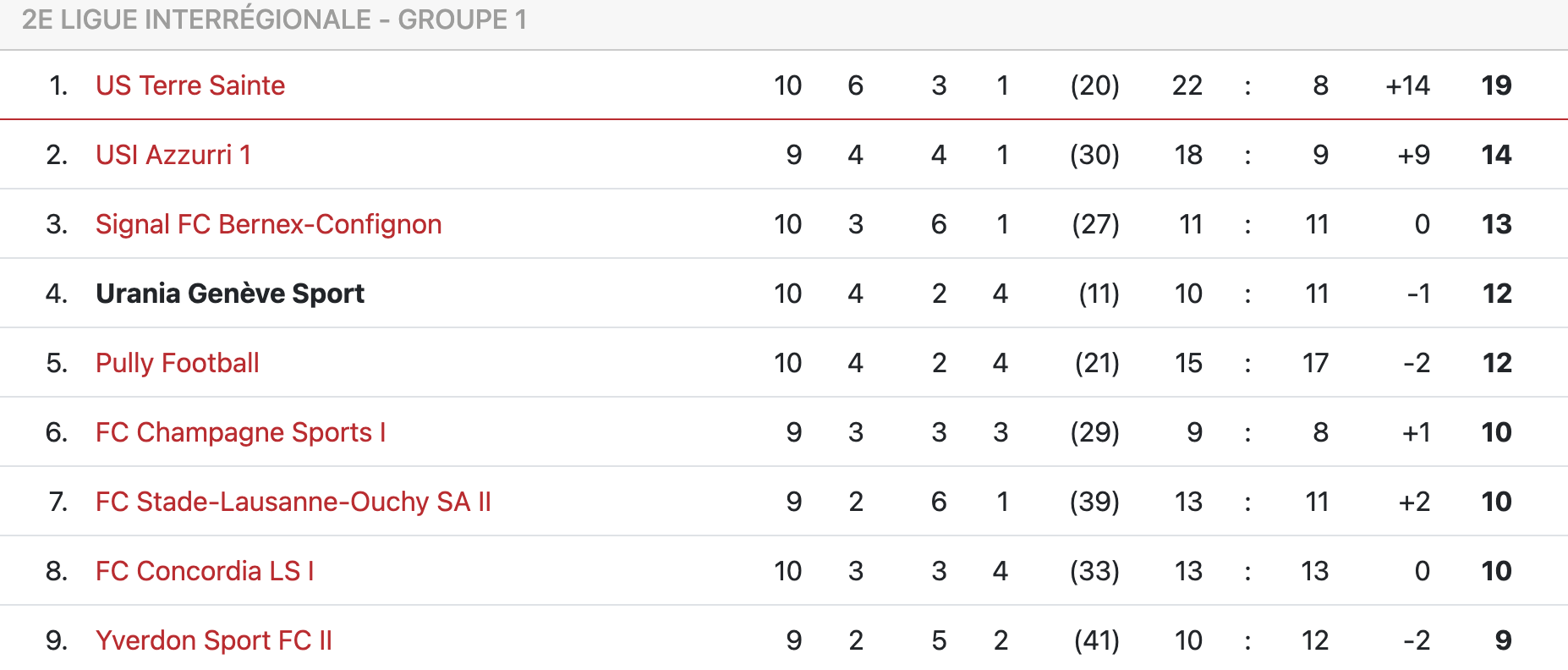Screen dimensions: 1568x670
Task: Open the US Terre Sainte team link
Action: pyautogui.click(x=190, y=85)
